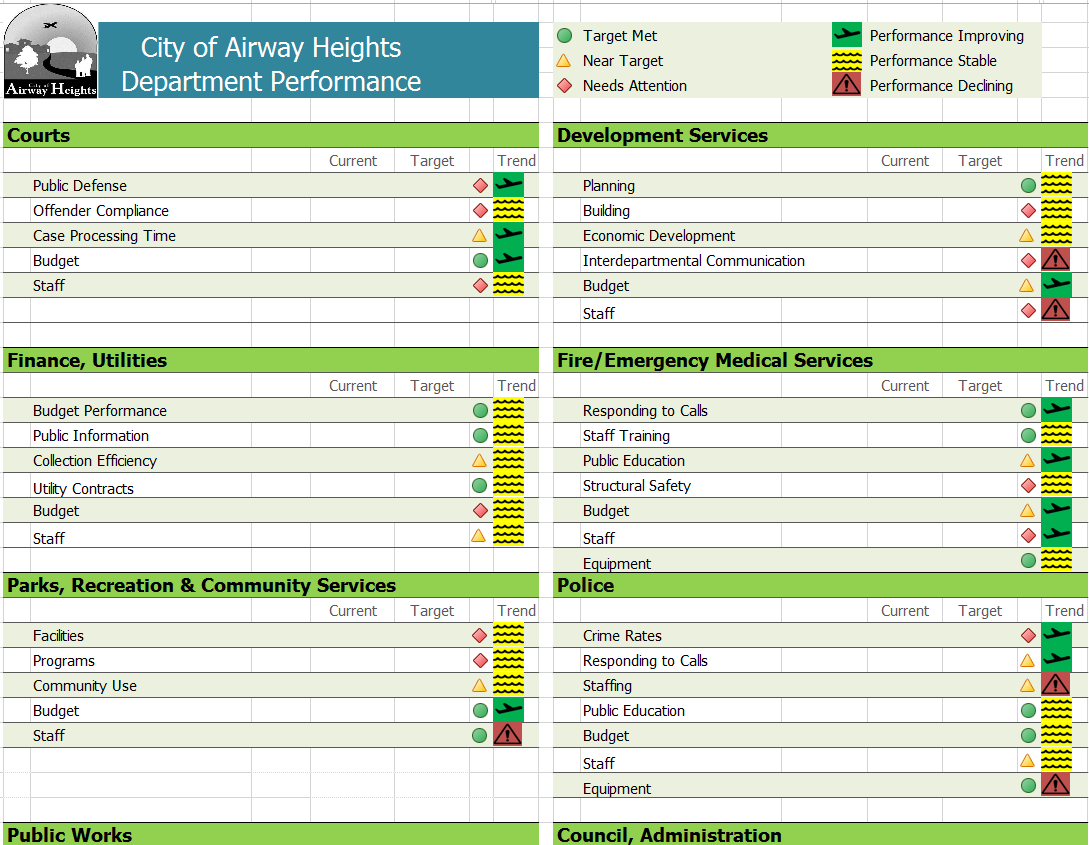Click the Performance Improving airplane icon in legend
This screenshot has height=845, width=1089.
(847, 35)
